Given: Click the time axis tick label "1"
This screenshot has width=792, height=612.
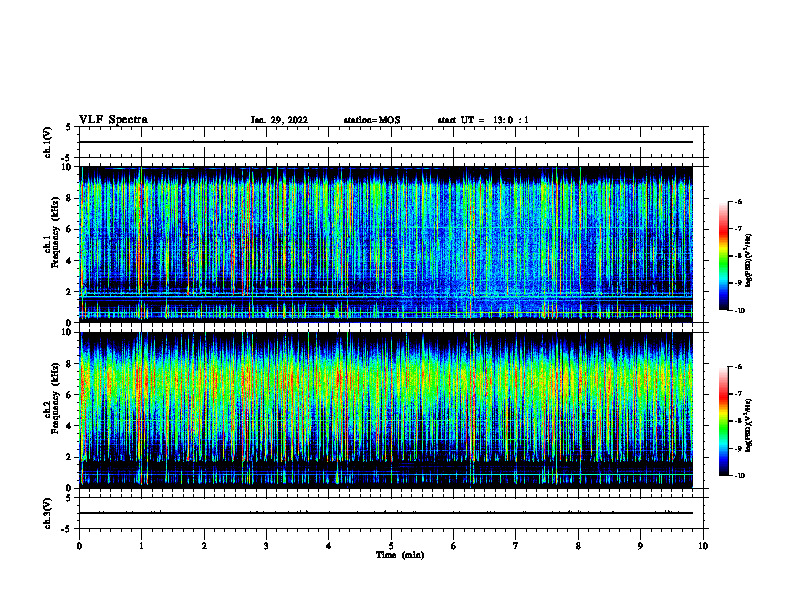Looking at the screenshot, I should pyautogui.click(x=141, y=546).
